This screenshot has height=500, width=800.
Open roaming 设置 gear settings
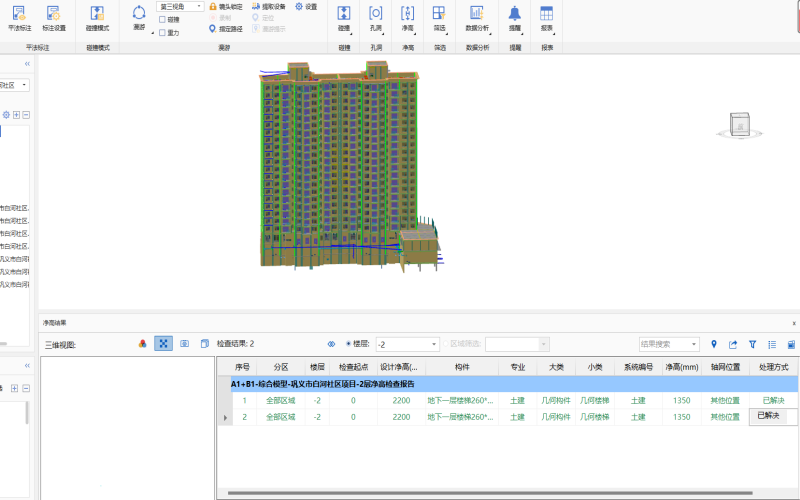point(306,7)
